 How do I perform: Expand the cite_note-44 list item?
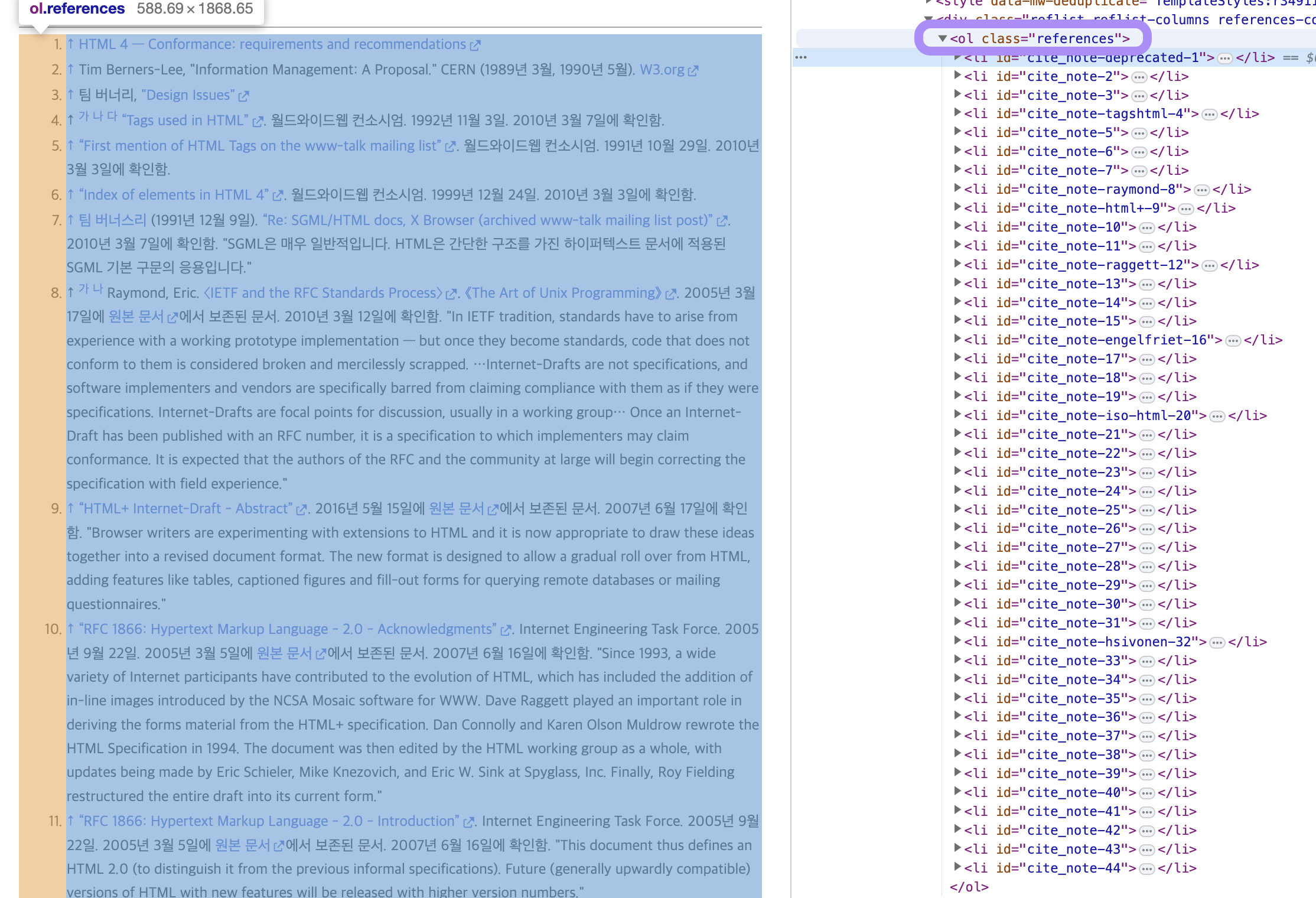pyautogui.click(x=957, y=867)
